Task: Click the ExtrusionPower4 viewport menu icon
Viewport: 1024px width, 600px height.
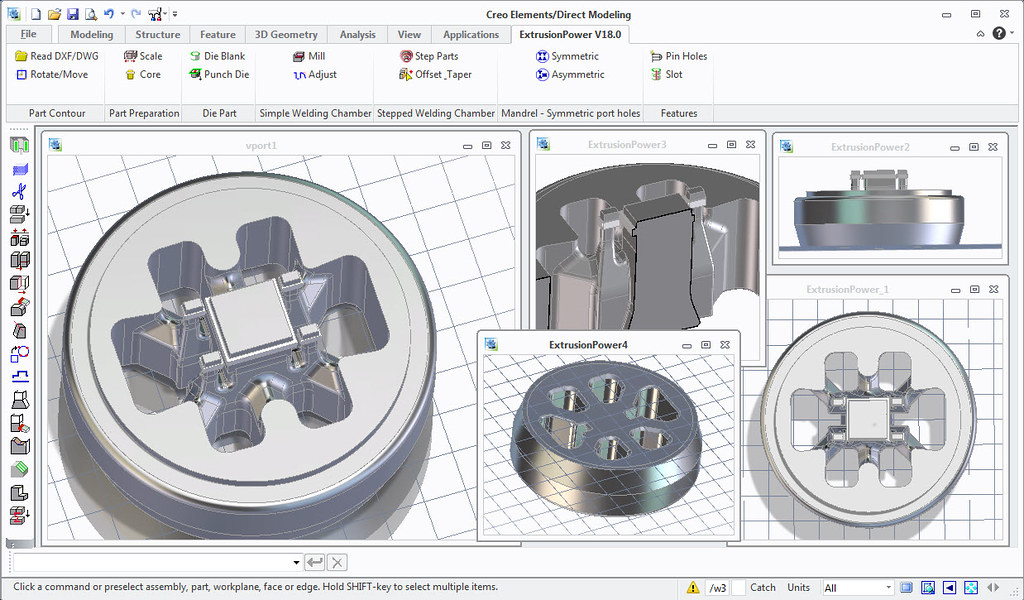Action: (491, 344)
